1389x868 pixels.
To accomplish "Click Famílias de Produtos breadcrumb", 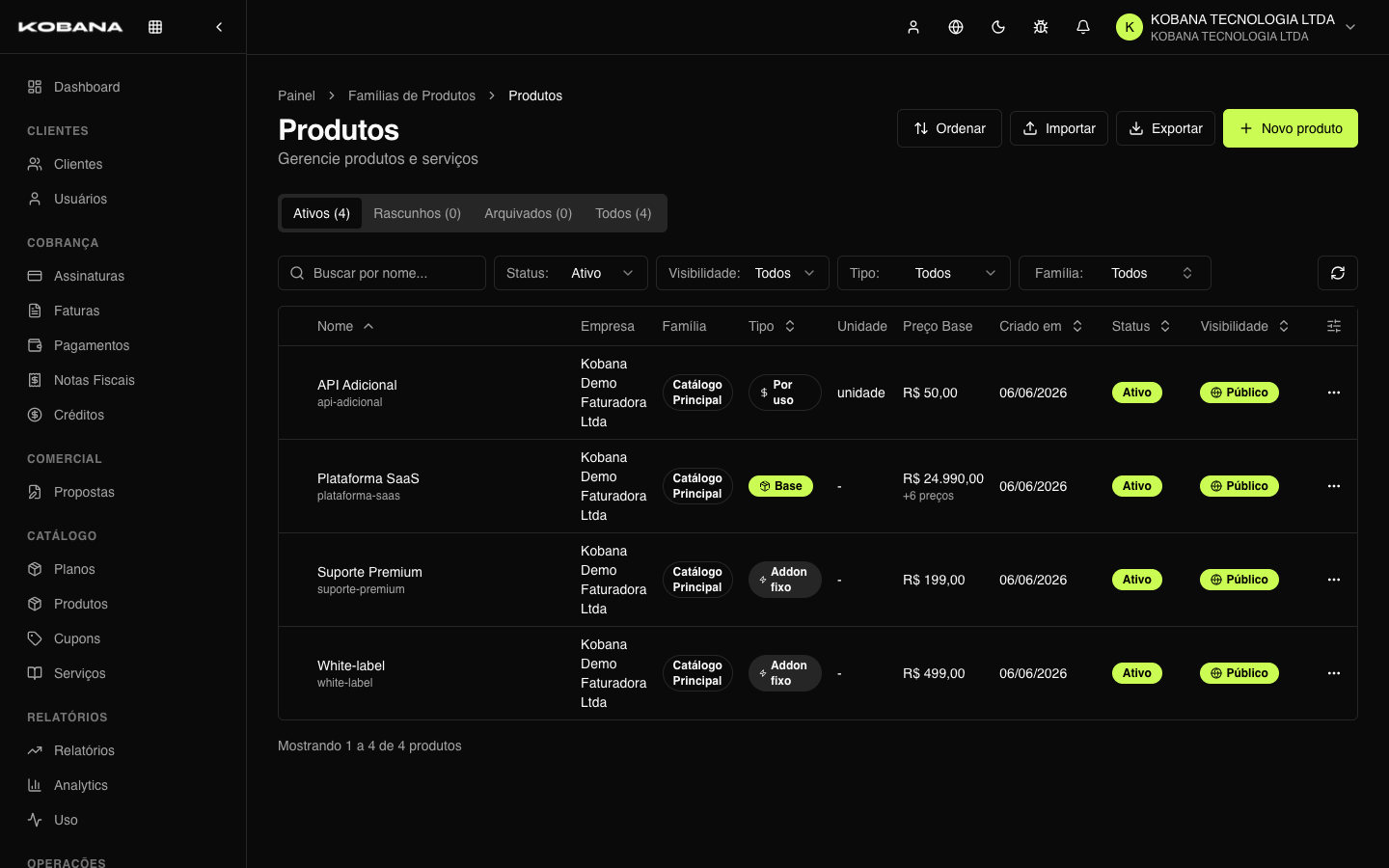I will [412, 95].
